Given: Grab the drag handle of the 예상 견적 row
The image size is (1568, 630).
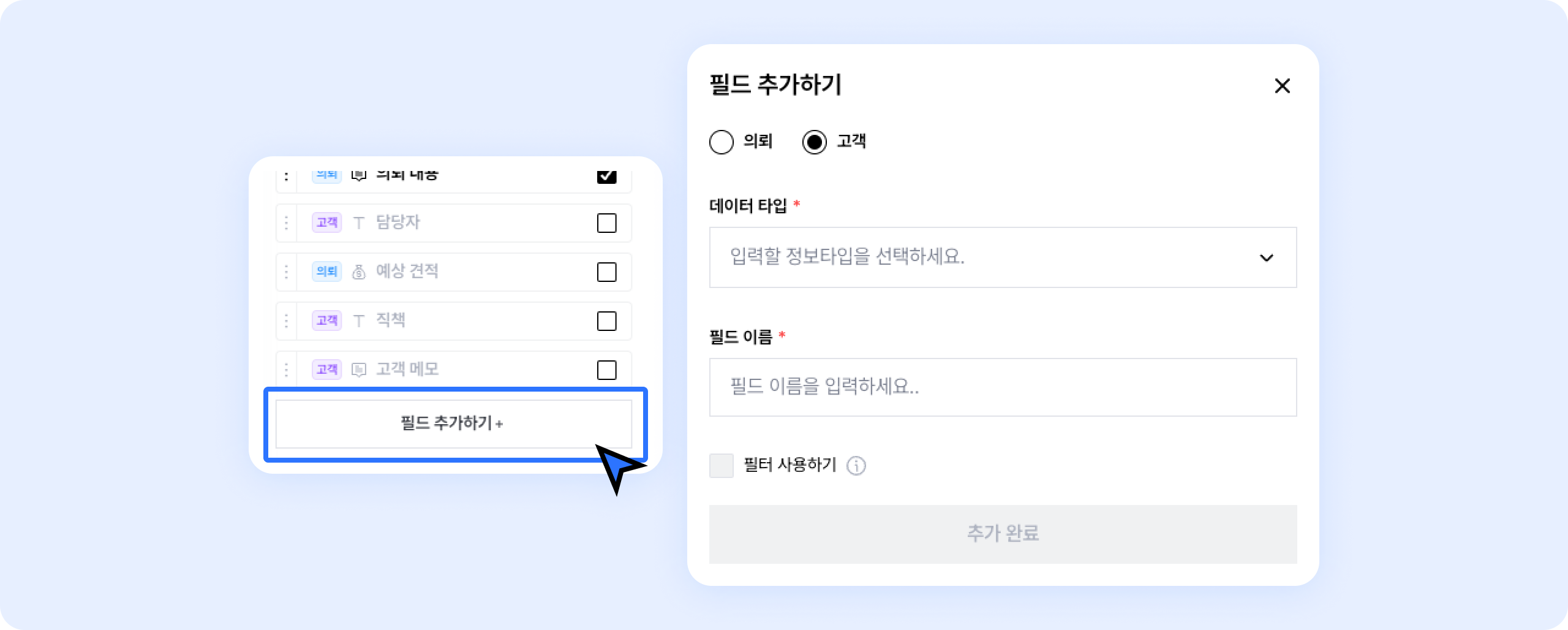Looking at the screenshot, I should pyautogui.click(x=286, y=271).
